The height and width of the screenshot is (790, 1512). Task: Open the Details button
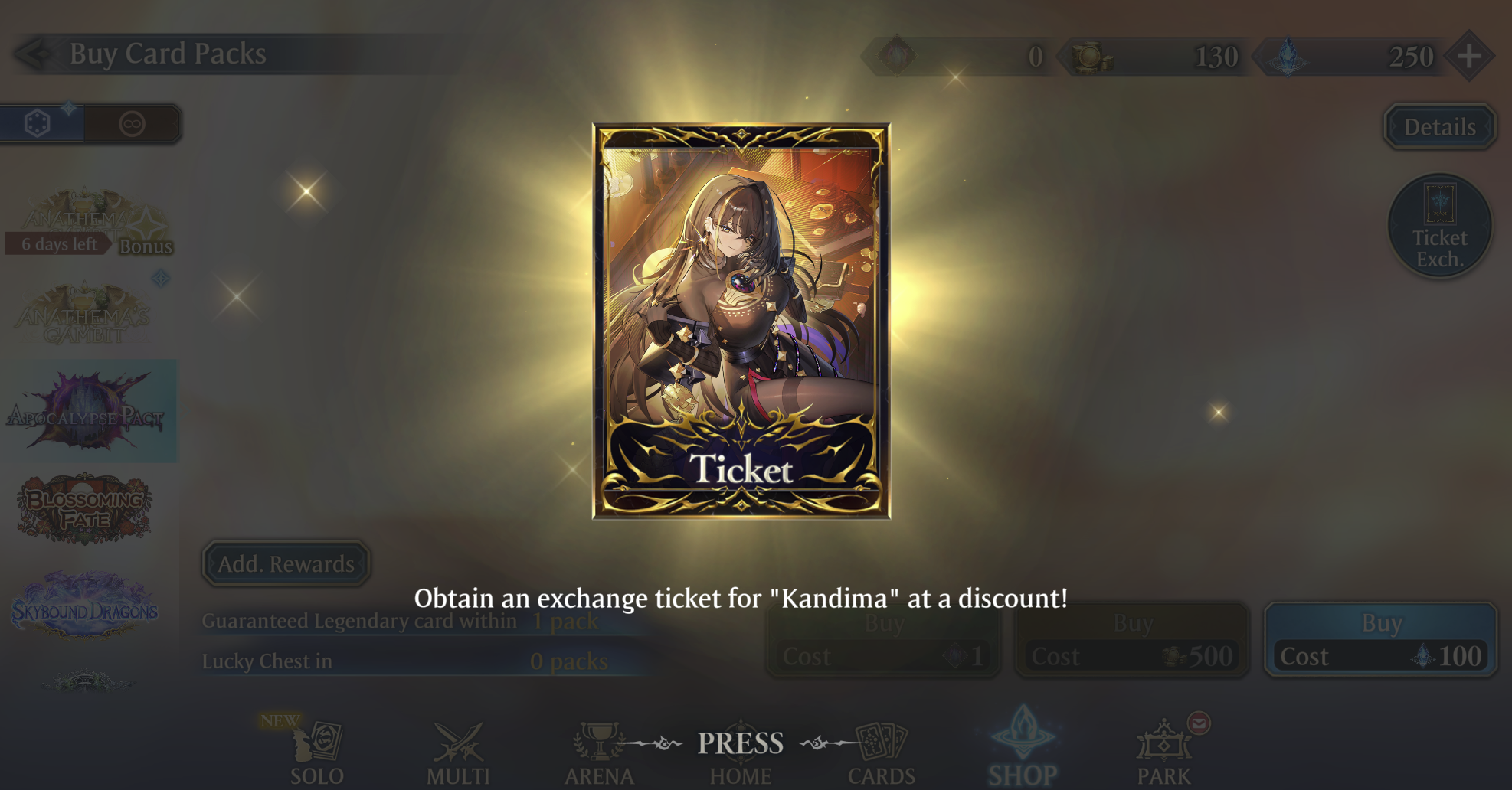tap(1439, 127)
